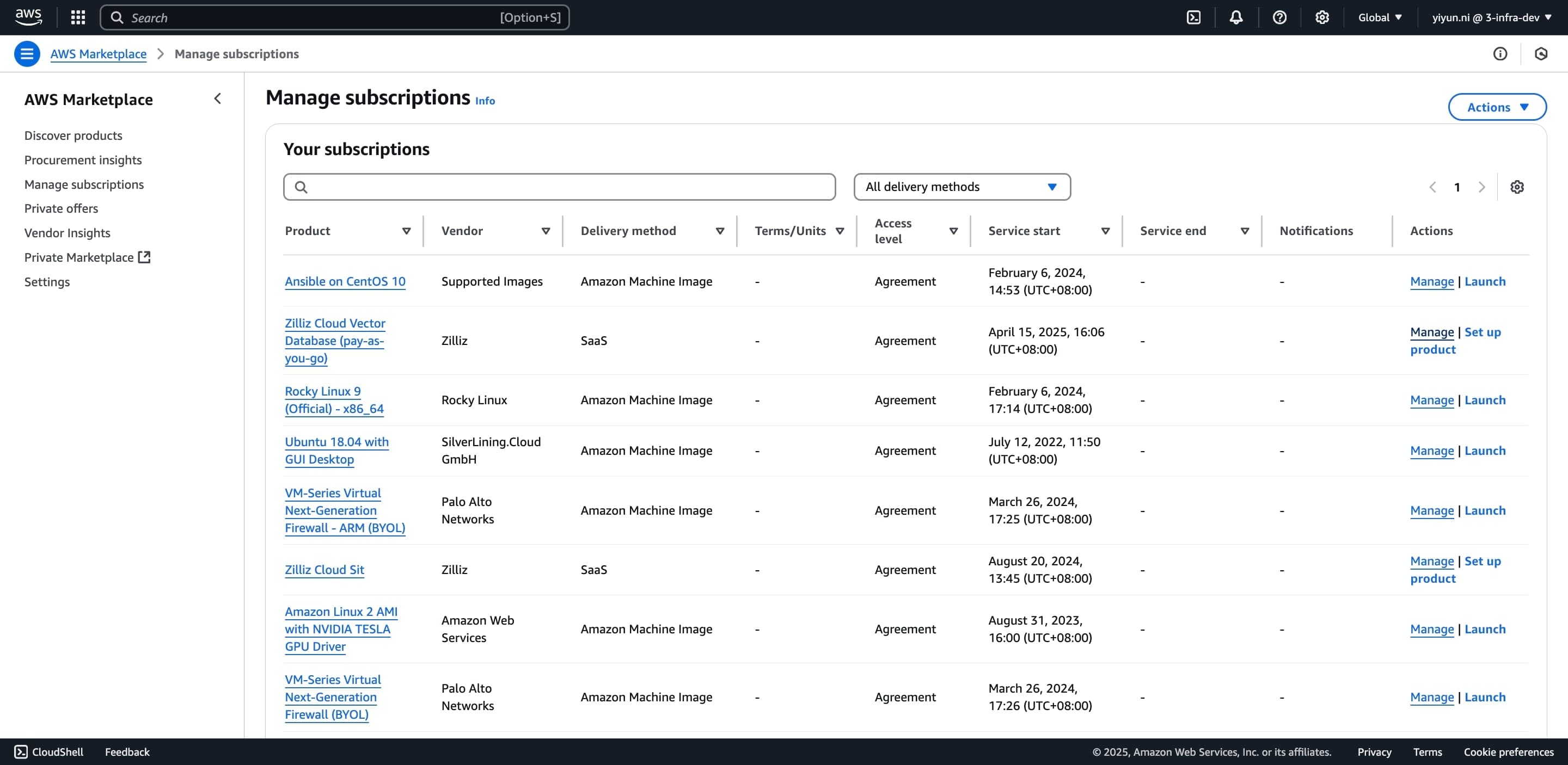This screenshot has width=1568, height=765.
Task: Open the Actions dropdown button
Action: click(x=1497, y=107)
